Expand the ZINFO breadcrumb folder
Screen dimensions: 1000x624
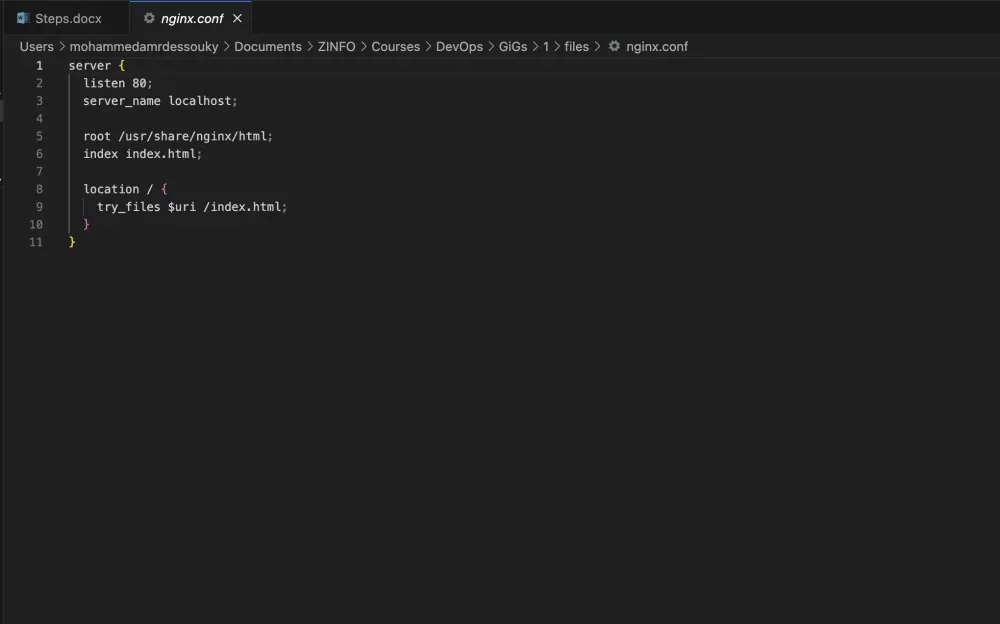[x=336, y=46]
